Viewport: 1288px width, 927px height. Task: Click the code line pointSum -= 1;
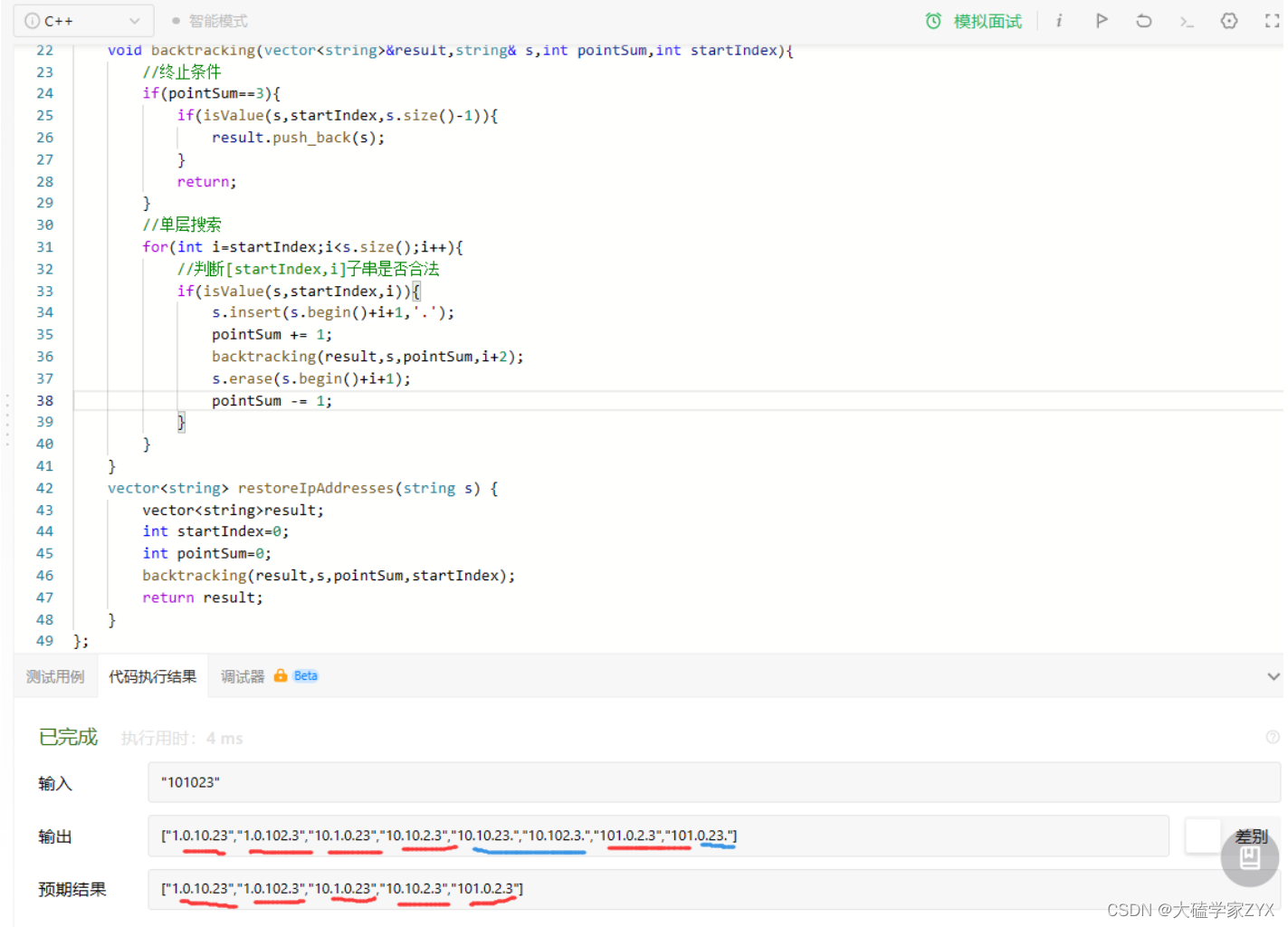tap(272, 400)
